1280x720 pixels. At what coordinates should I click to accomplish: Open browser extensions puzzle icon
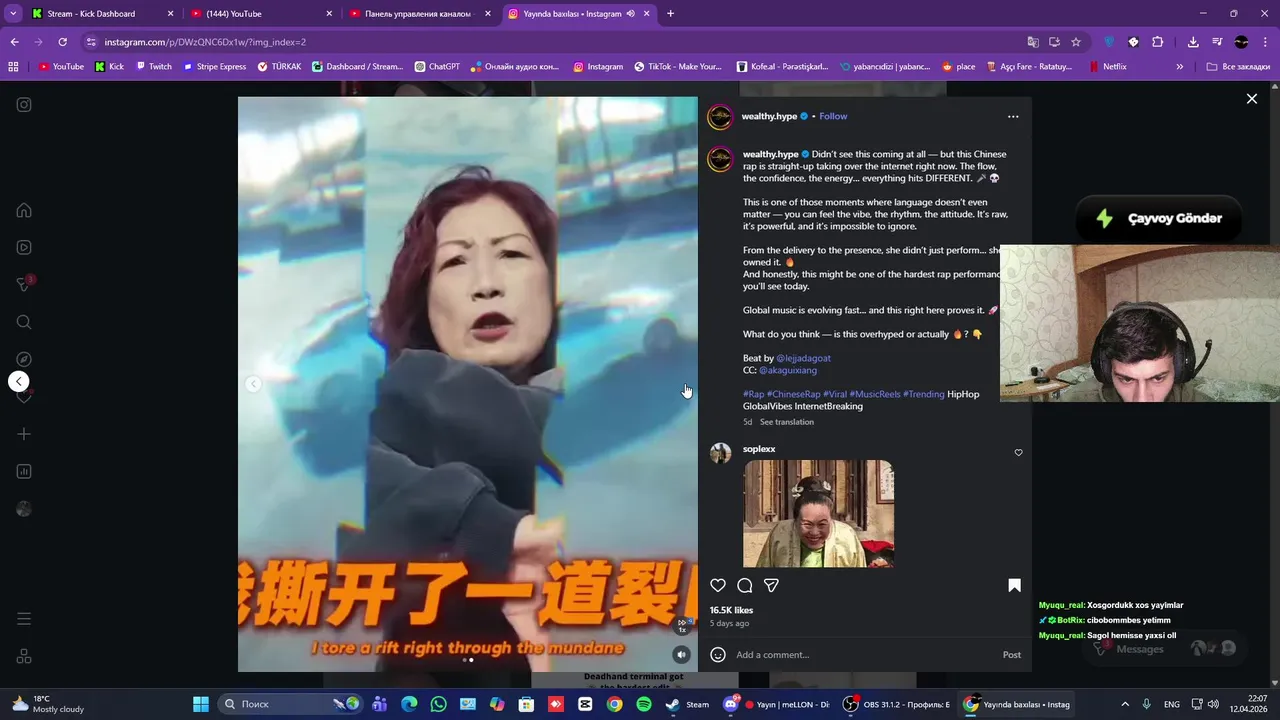point(1157,42)
